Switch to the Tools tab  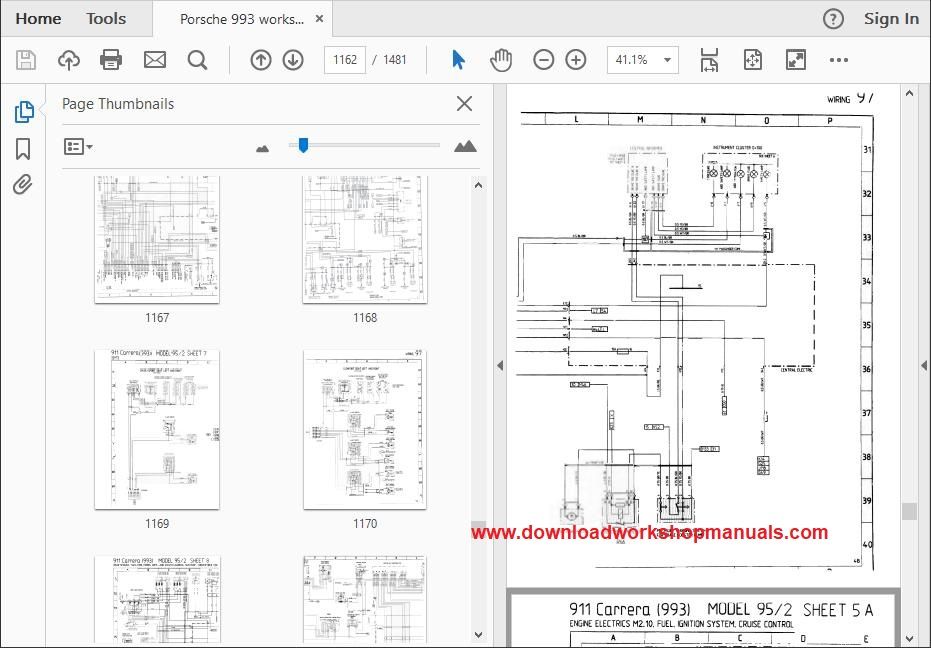click(106, 18)
